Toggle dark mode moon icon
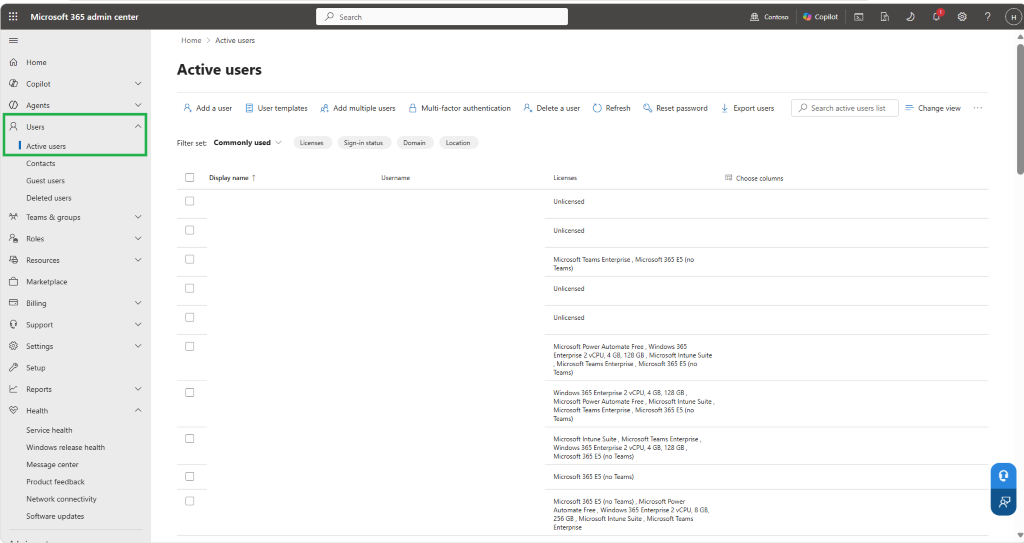 click(x=910, y=17)
